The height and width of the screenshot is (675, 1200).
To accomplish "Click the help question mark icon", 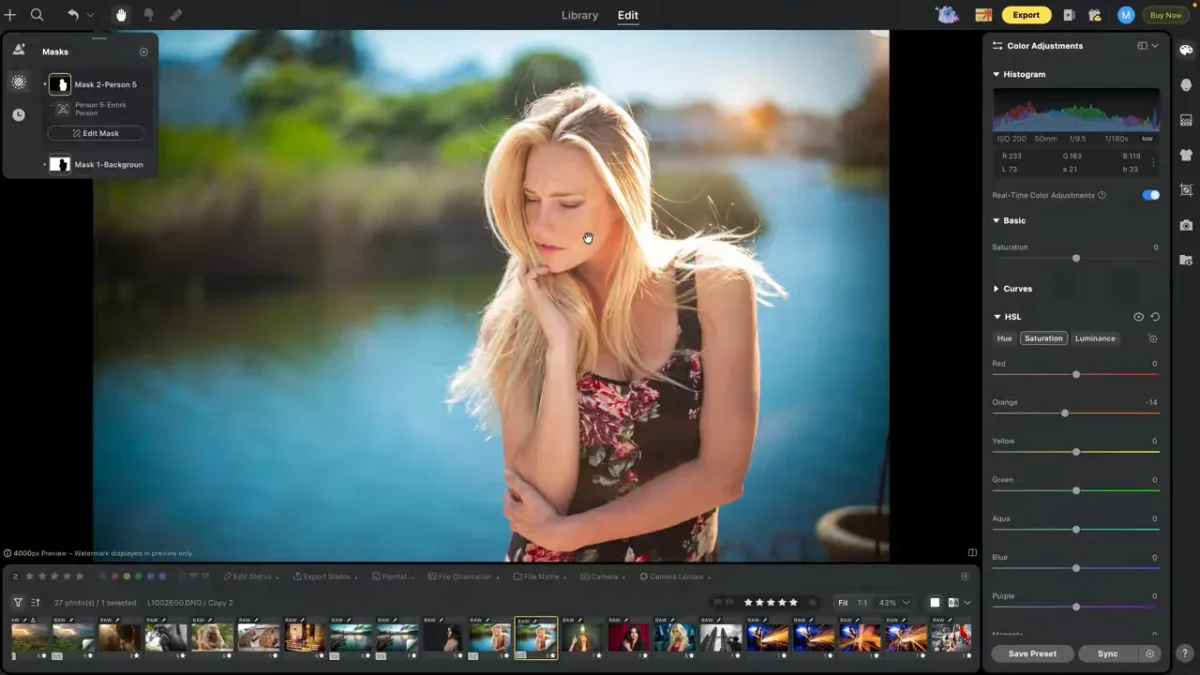I will pos(1185,653).
